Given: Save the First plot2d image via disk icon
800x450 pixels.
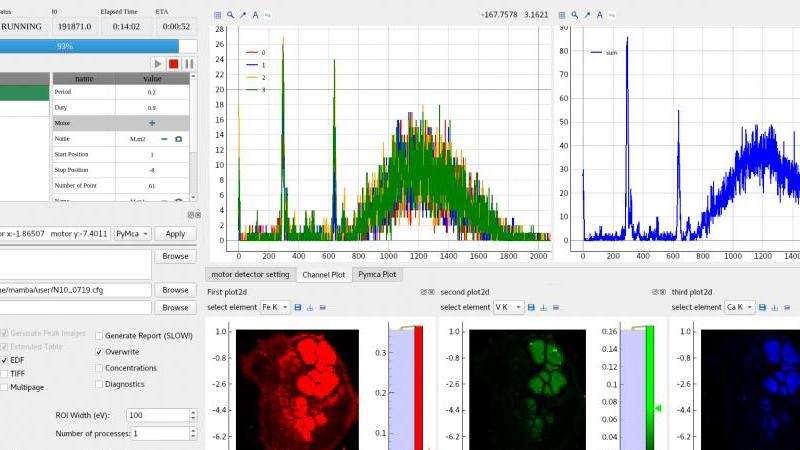Looking at the screenshot, I should coord(298,307).
